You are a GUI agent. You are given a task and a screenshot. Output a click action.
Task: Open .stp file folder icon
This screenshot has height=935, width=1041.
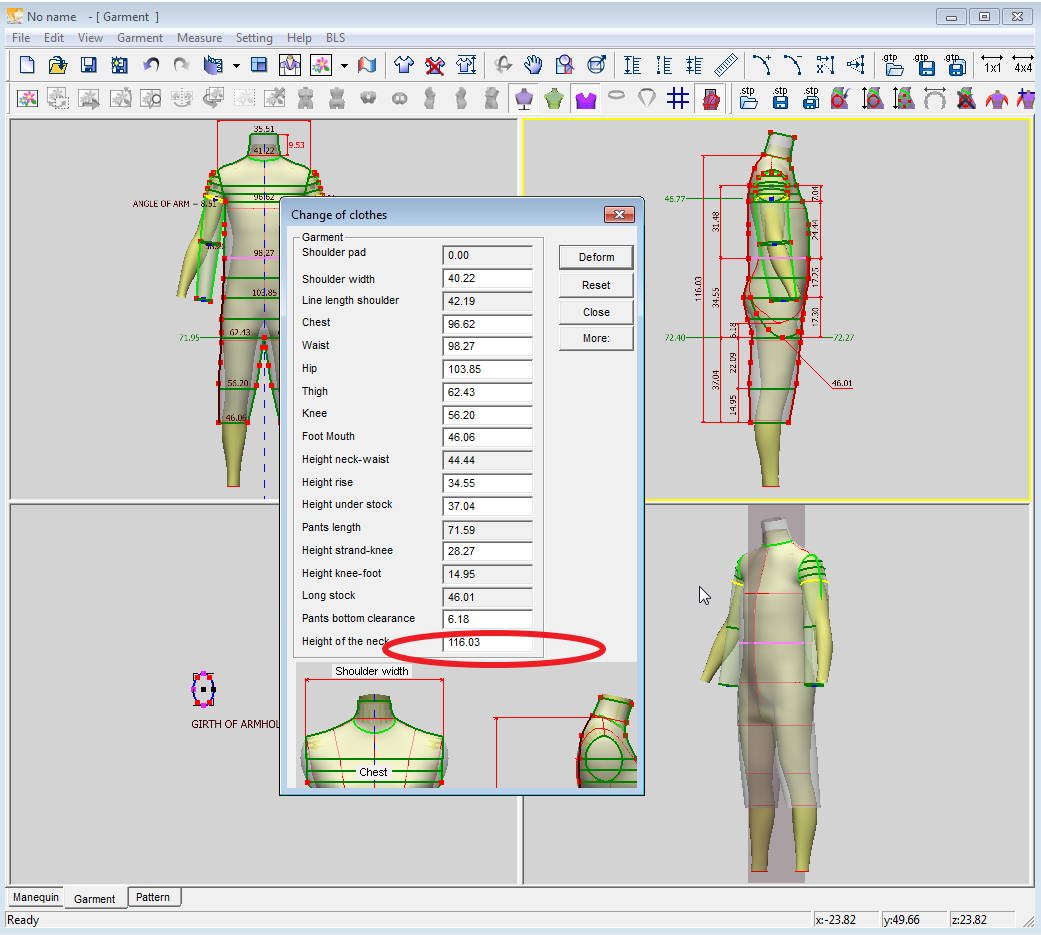click(x=749, y=98)
